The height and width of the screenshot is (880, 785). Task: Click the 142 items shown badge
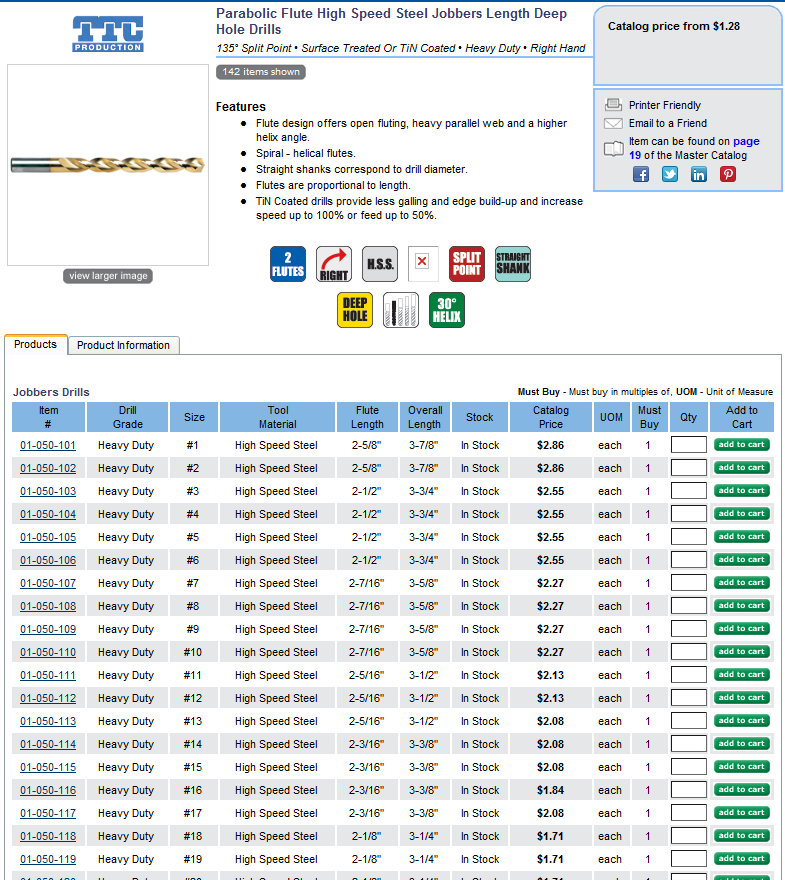261,72
